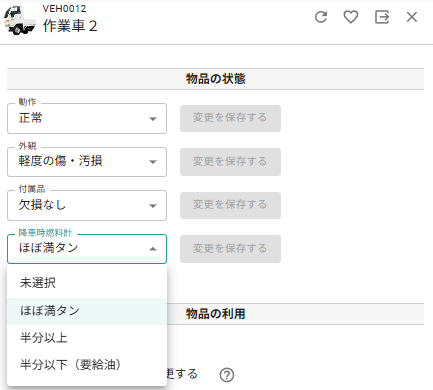Click the 物品の利用 section header
The image size is (433, 390).
click(215, 314)
